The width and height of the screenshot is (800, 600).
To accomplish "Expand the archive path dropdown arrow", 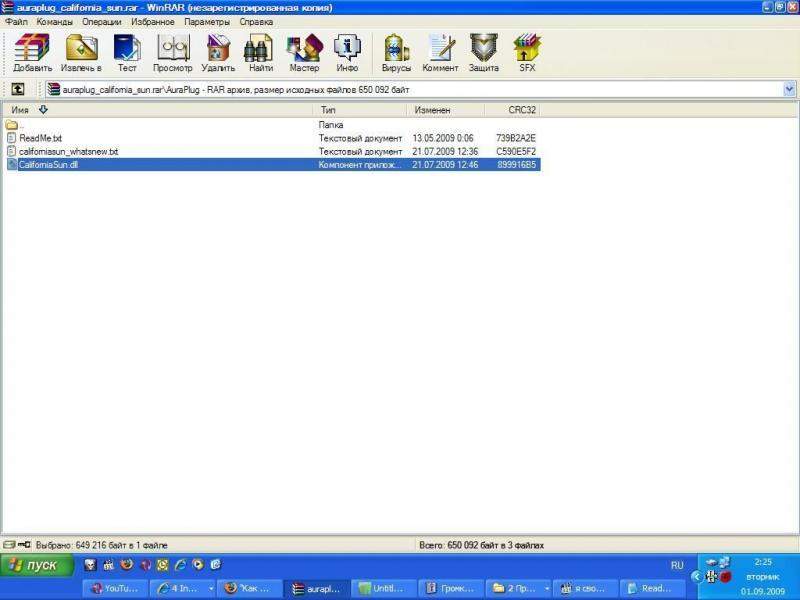I will (789, 90).
